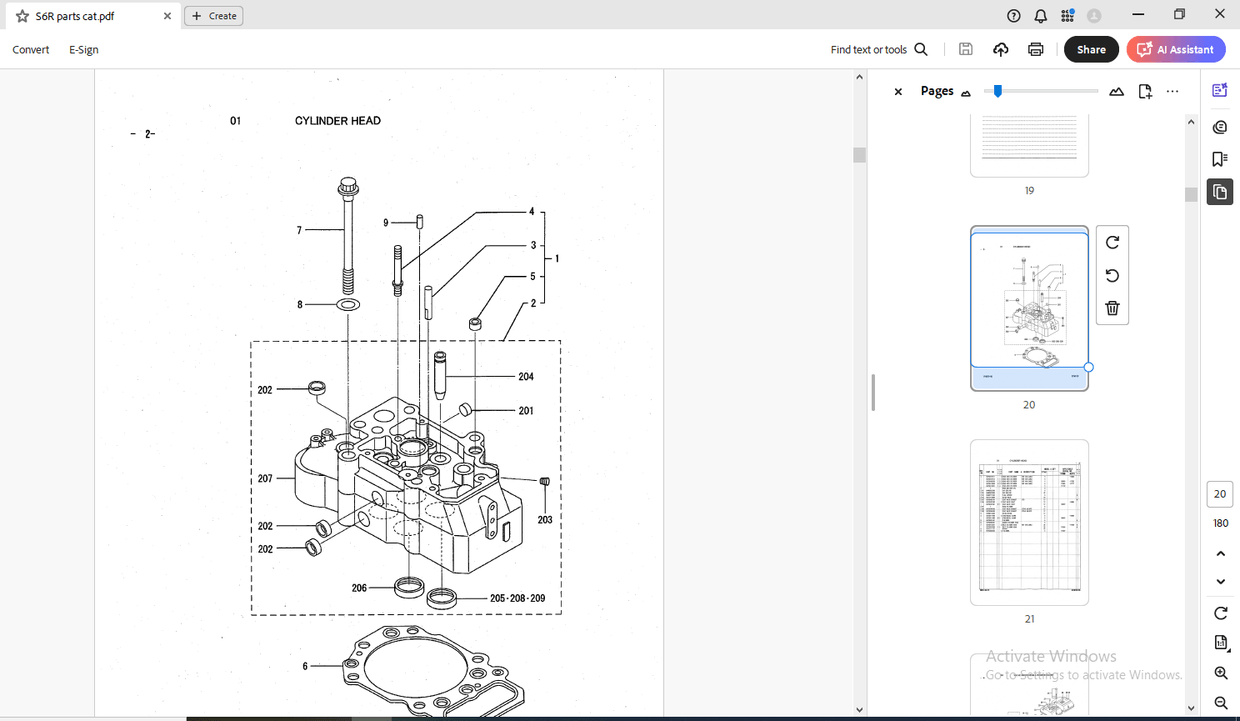Click the Share button
The image size is (1240, 721).
1091,49
